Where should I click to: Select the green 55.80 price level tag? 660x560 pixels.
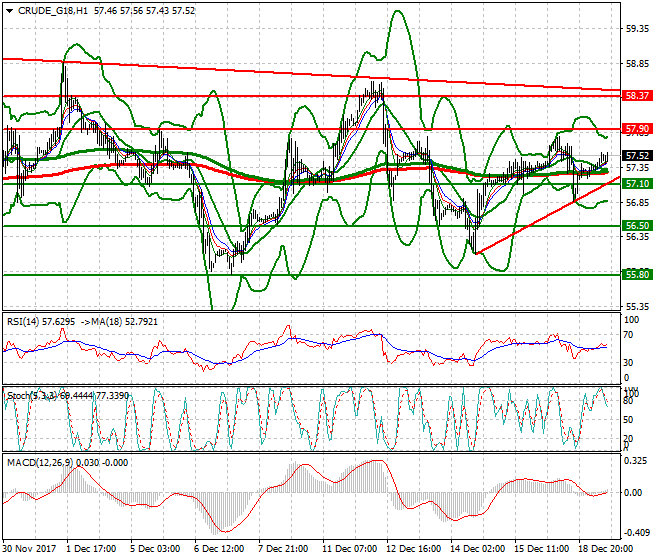(x=637, y=274)
